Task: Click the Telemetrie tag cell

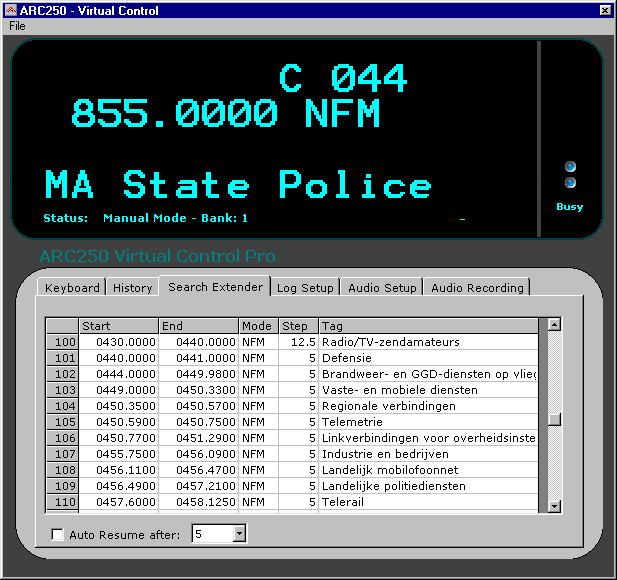Action: click(x=429, y=422)
